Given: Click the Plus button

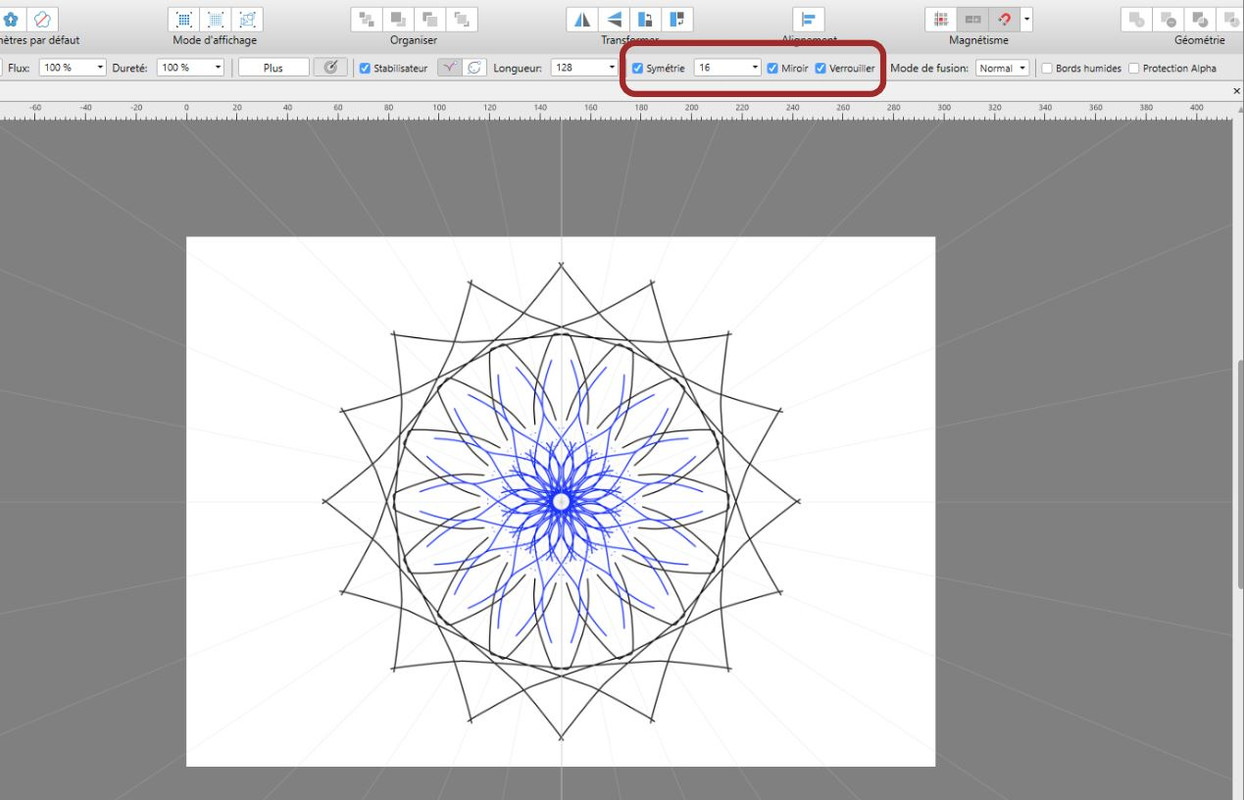Looking at the screenshot, I should point(273,67).
